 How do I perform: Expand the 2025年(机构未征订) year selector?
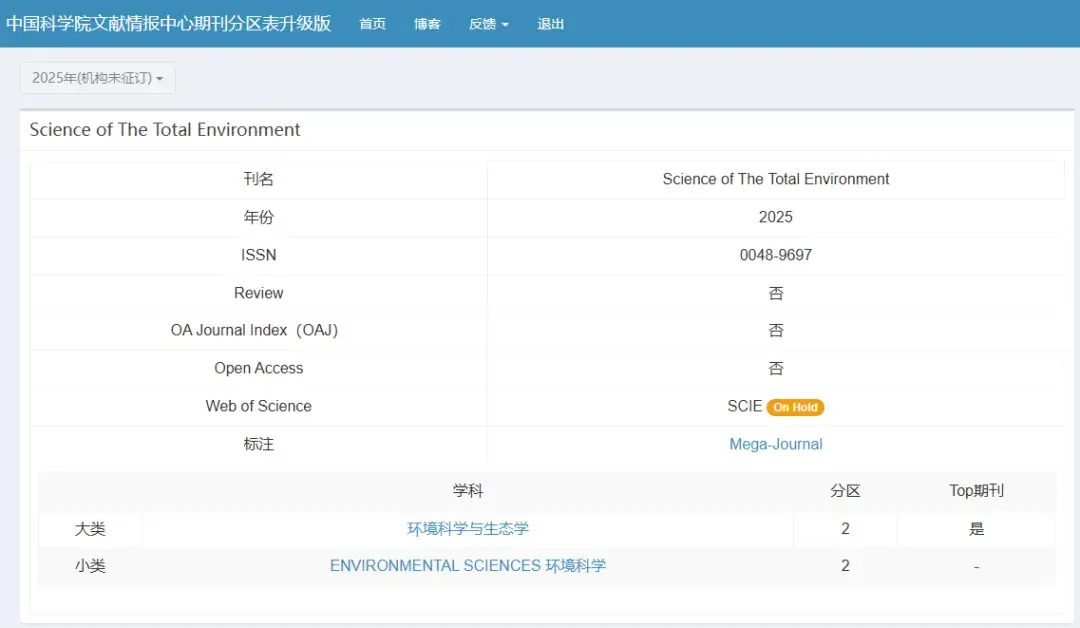click(97, 78)
